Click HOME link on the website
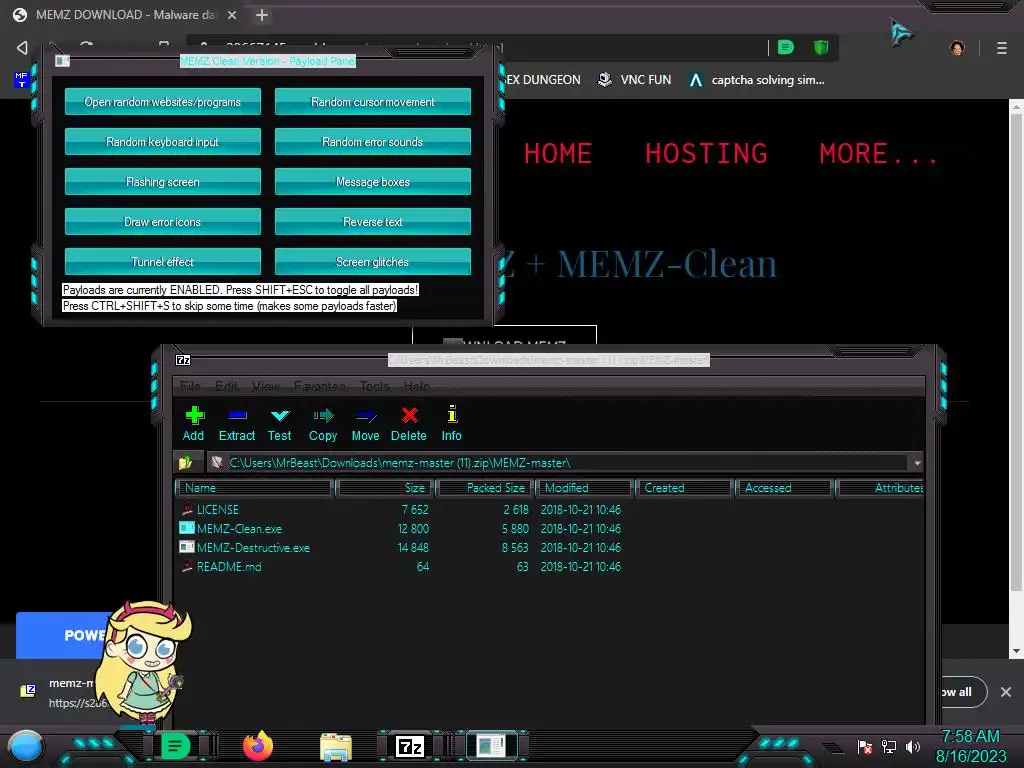This screenshot has width=1024, height=768. click(558, 154)
